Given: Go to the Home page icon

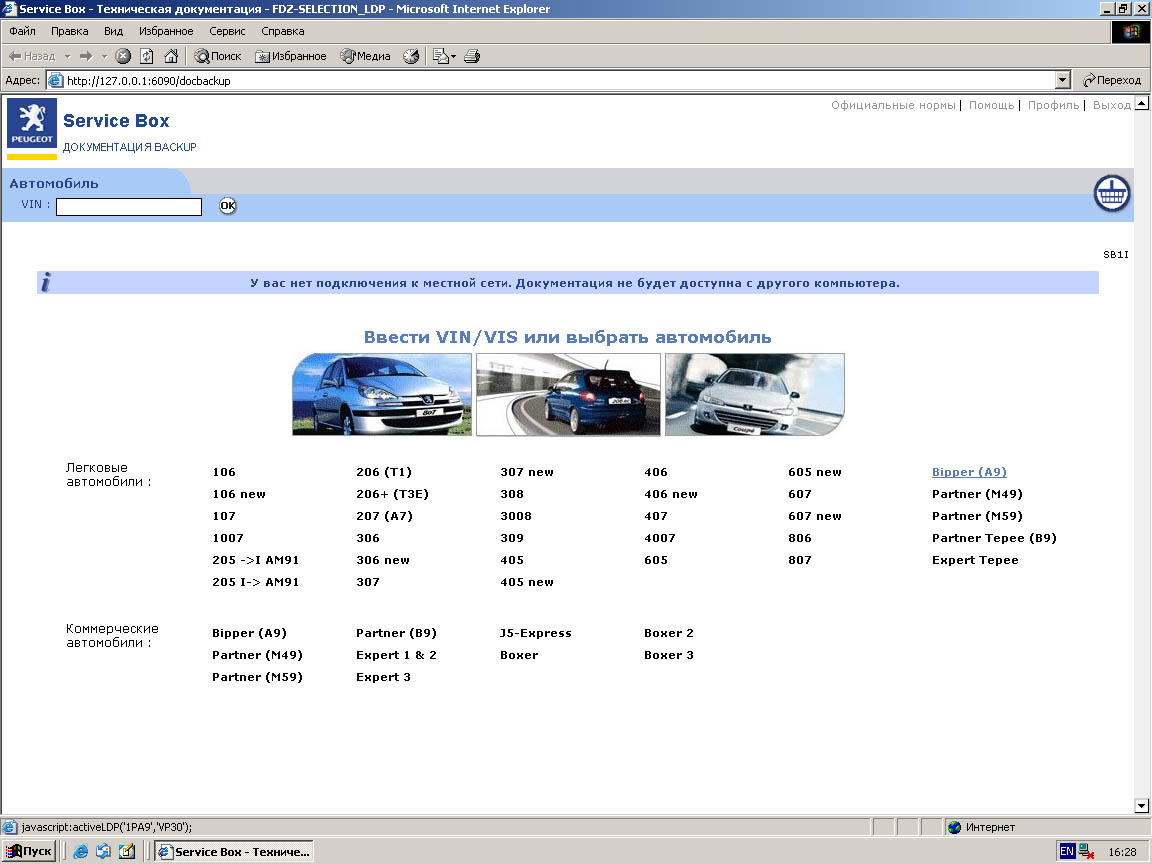Looking at the screenshot, I should tap(171, 56).
